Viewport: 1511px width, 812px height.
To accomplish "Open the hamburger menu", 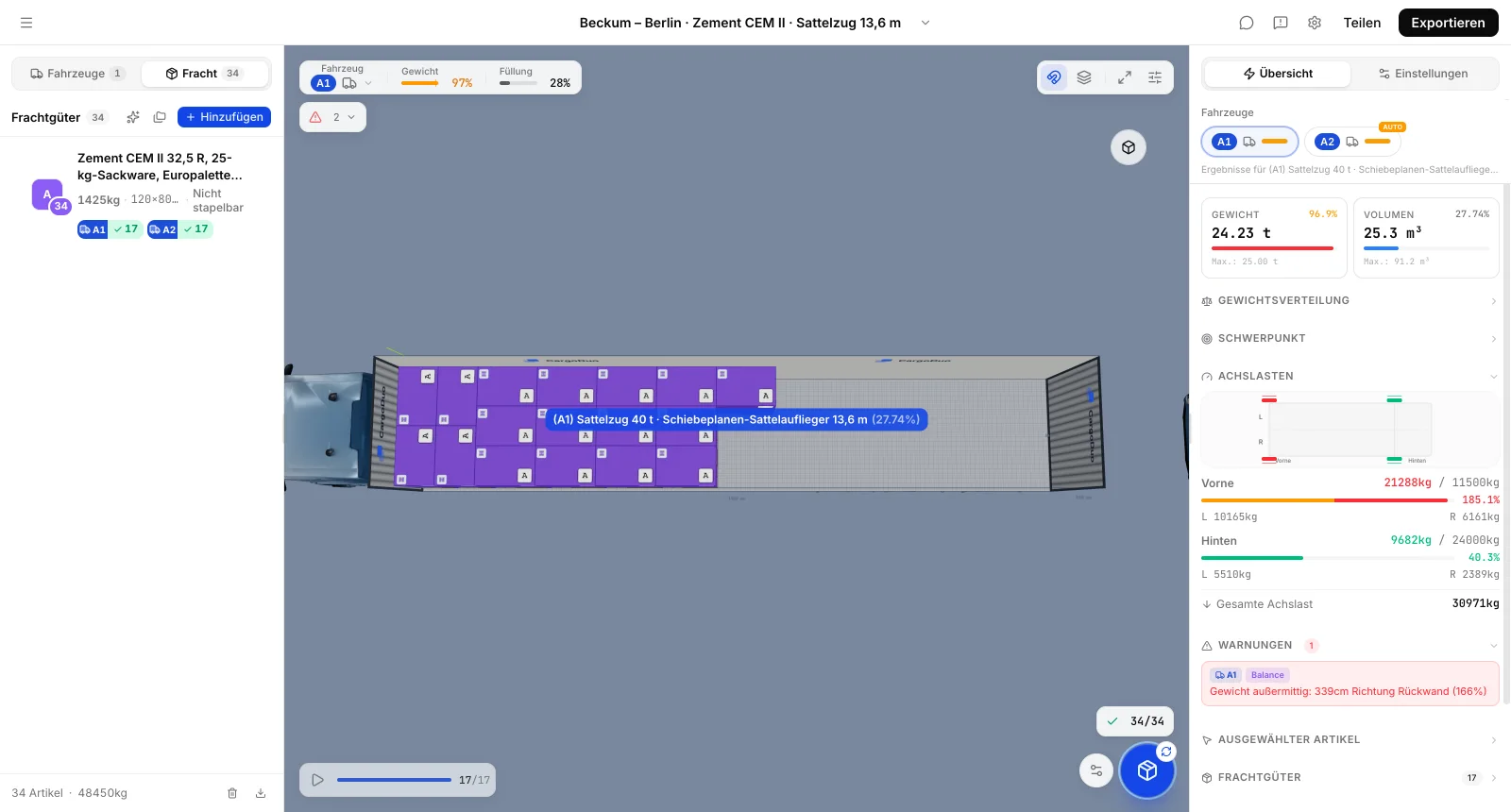I will 26,23.
